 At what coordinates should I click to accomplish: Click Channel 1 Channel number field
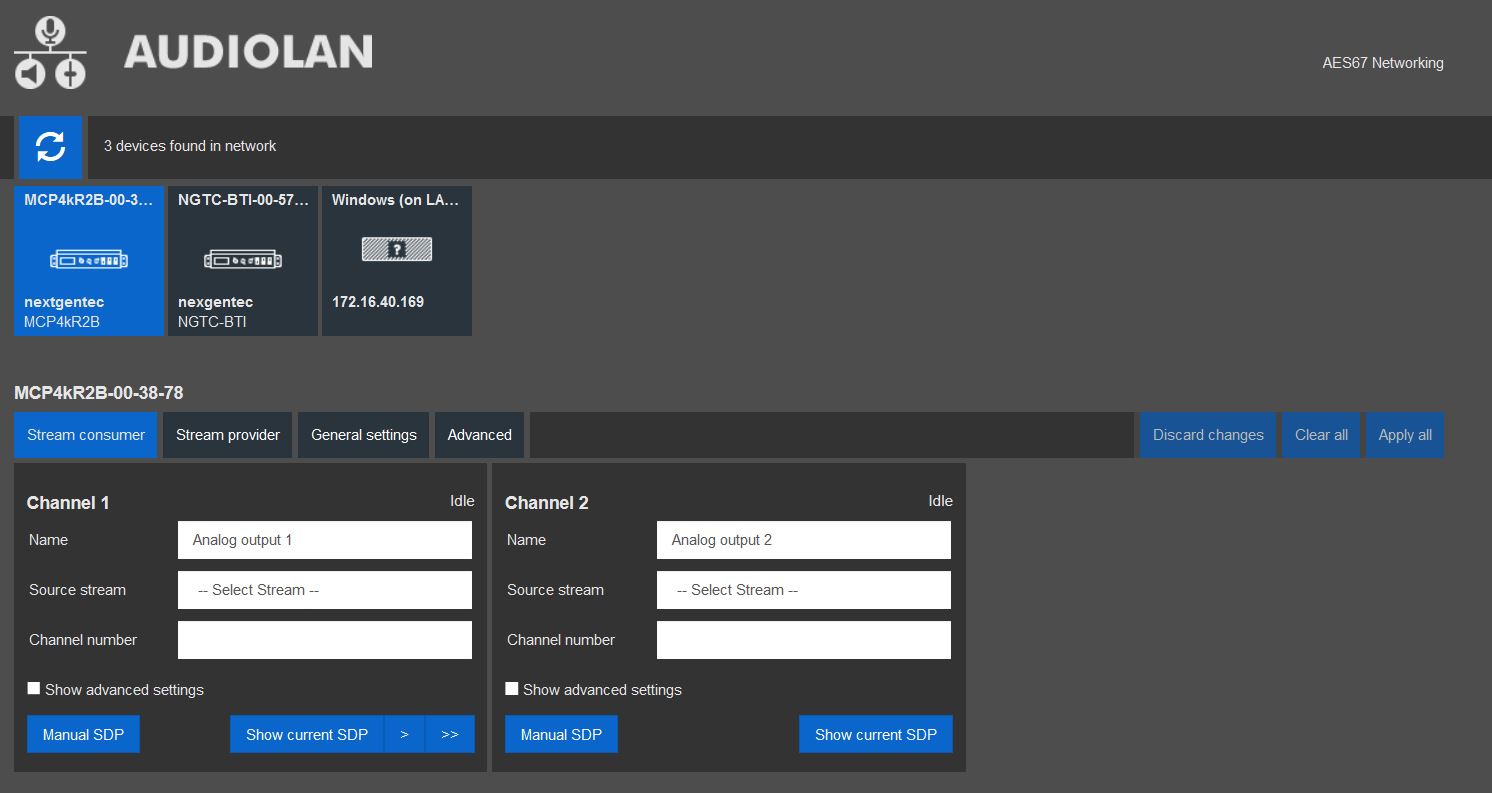pos(325,640)
